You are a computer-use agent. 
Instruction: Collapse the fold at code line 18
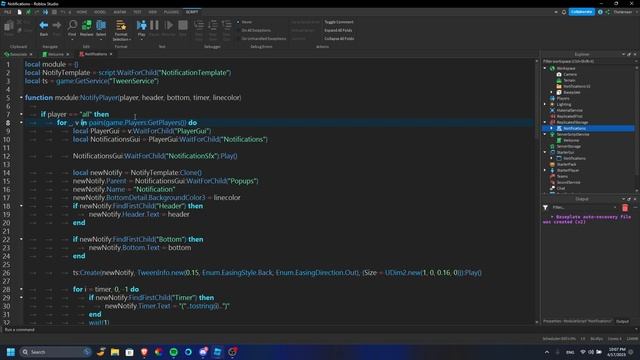pos(21,206)
